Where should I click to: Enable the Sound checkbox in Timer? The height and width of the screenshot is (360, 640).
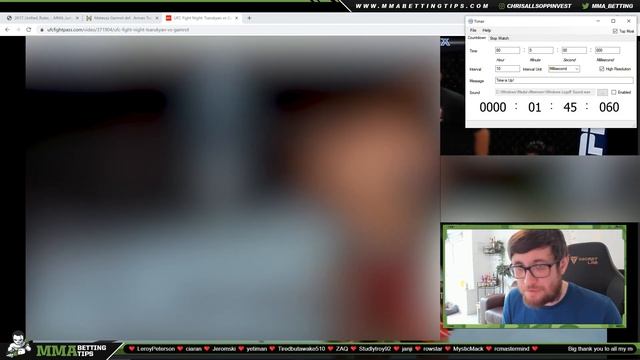tap(613, 93)
